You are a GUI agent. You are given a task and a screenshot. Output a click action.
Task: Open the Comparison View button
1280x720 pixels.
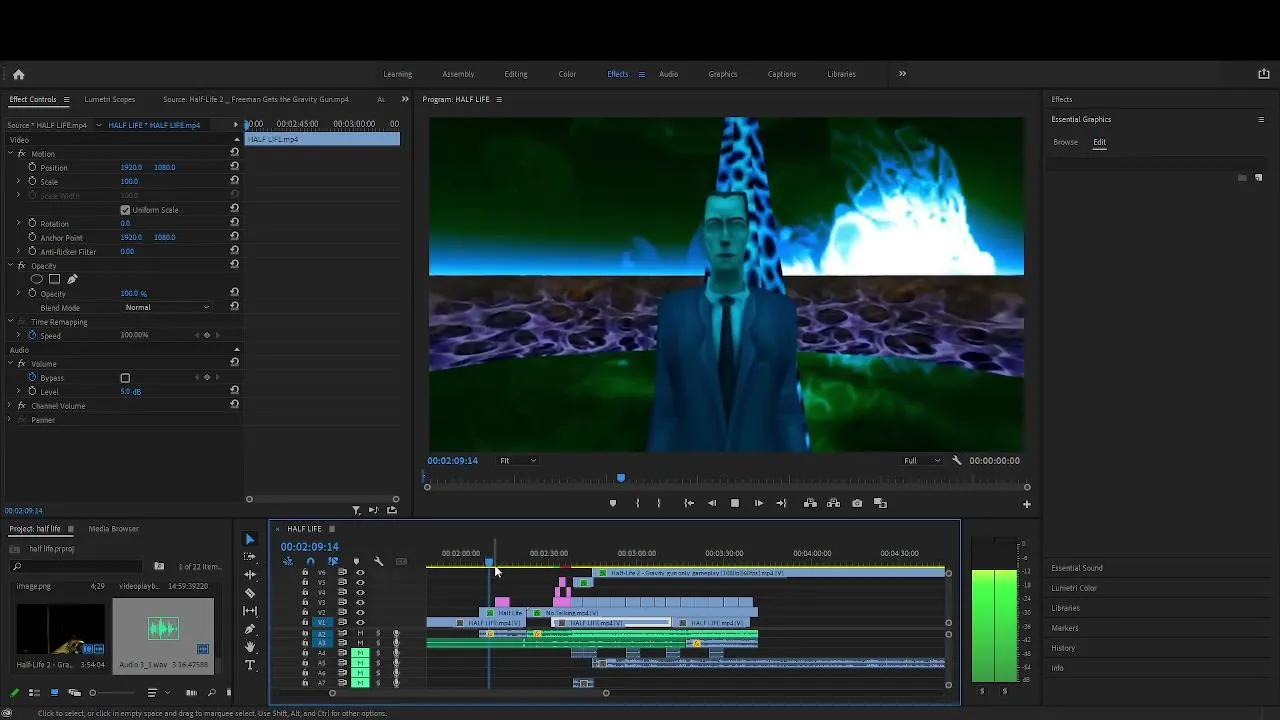pos(880,503)
